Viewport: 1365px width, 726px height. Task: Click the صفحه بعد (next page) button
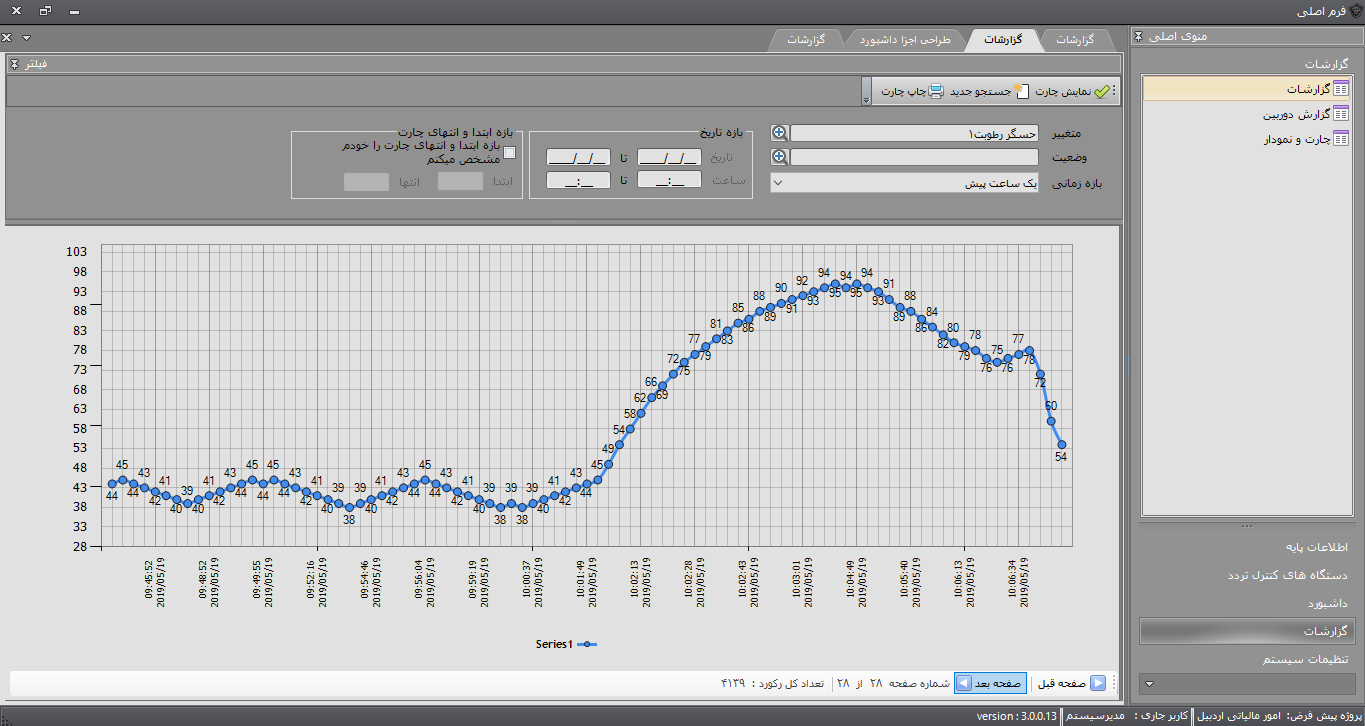click(991, 683)
